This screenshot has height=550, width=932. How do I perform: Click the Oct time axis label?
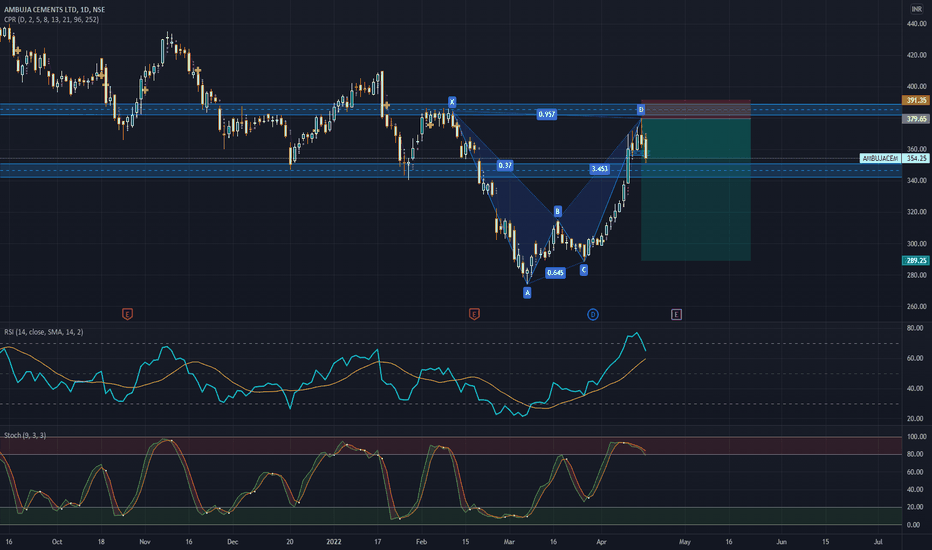tap(57, 542)
